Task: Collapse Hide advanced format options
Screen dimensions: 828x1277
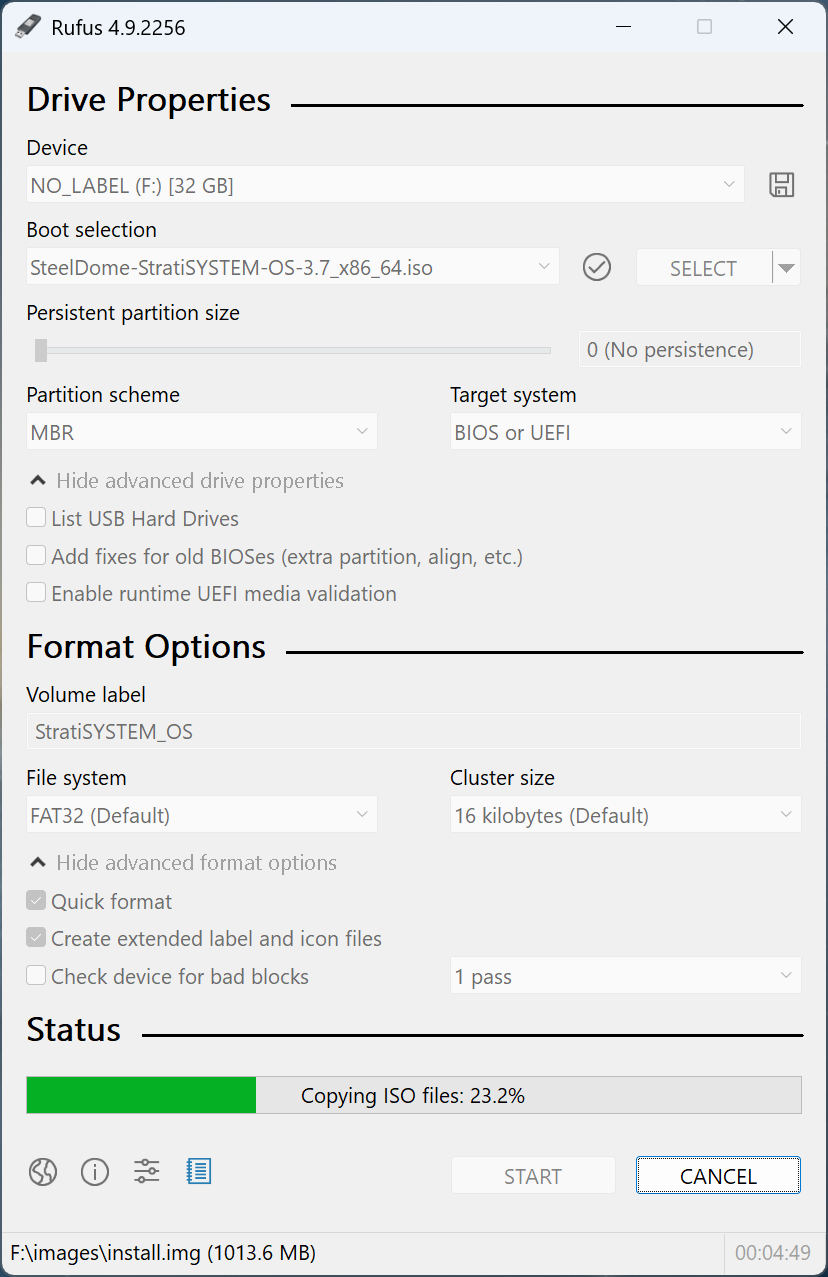Action: coord(182,863)
